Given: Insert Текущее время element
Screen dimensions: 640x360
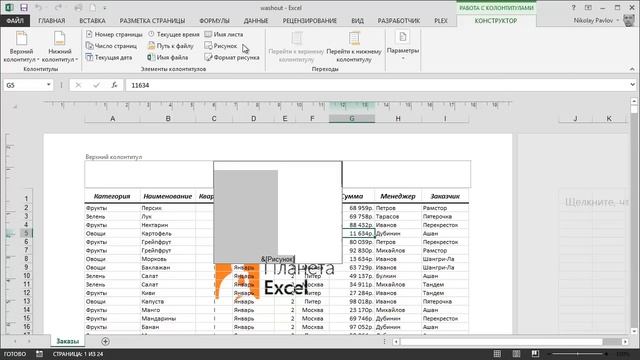Looking at the screenshot, I should click(173, 34).
